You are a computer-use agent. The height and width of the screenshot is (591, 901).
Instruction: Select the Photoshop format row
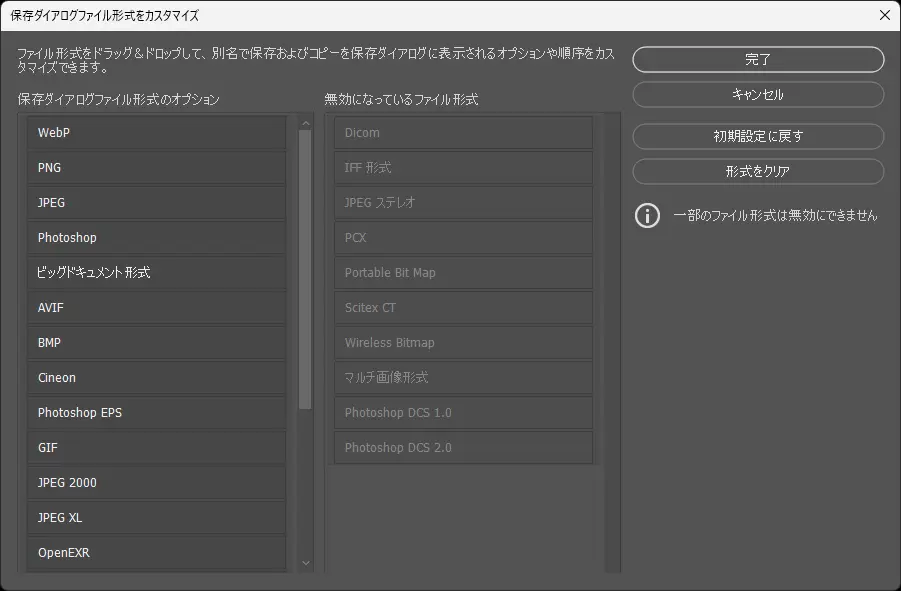(156, 238)
